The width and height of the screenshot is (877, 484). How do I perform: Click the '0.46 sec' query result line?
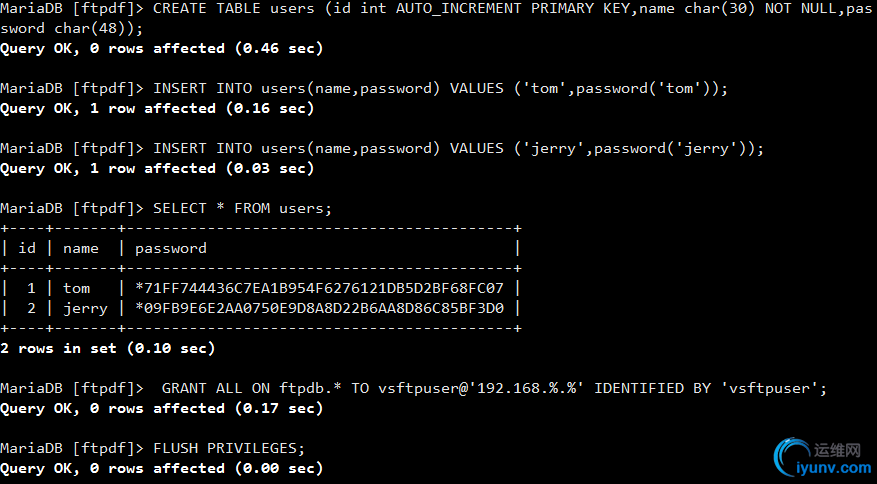(x=162, y=49)
